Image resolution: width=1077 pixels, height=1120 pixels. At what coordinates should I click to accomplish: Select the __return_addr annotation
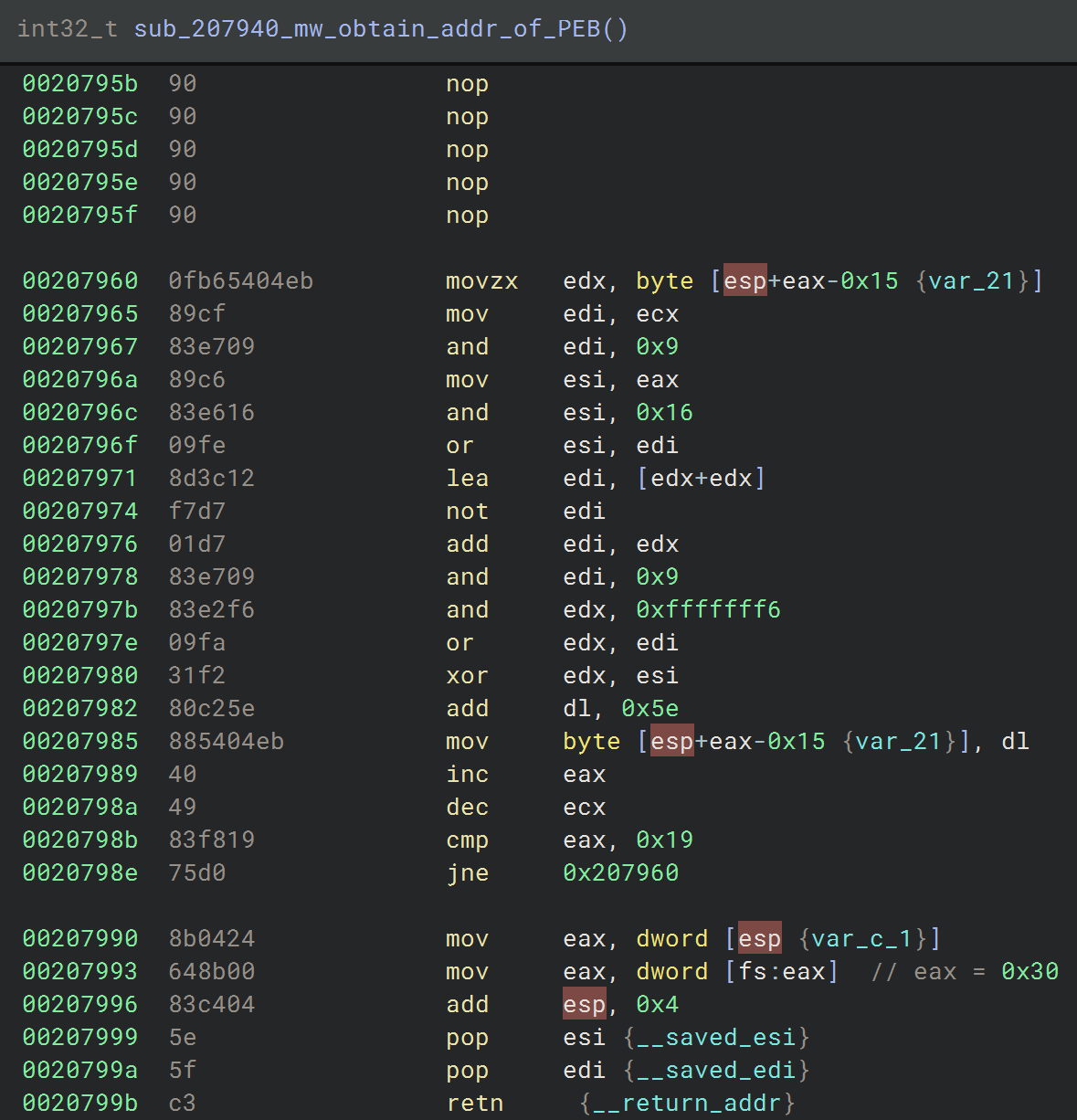(x=687, y=1103)
